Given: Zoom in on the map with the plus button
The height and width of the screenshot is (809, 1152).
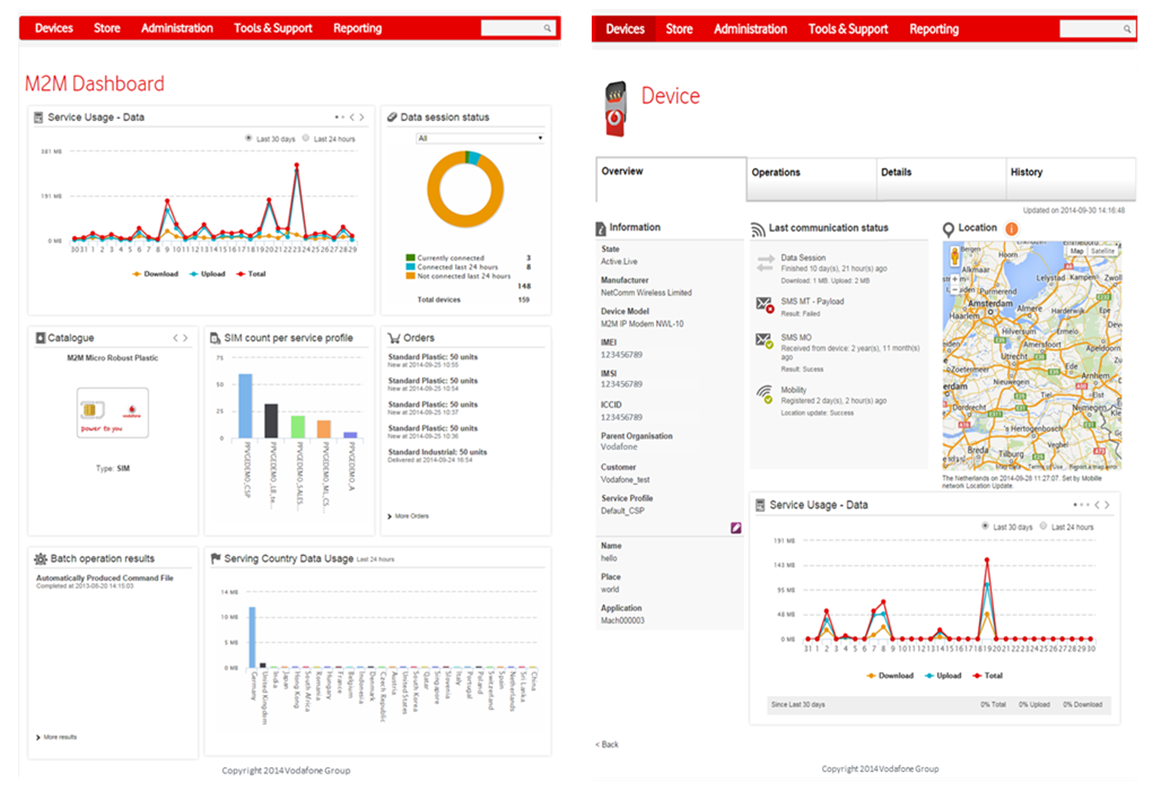Looking at the screenshot, I should click(954, 279).
